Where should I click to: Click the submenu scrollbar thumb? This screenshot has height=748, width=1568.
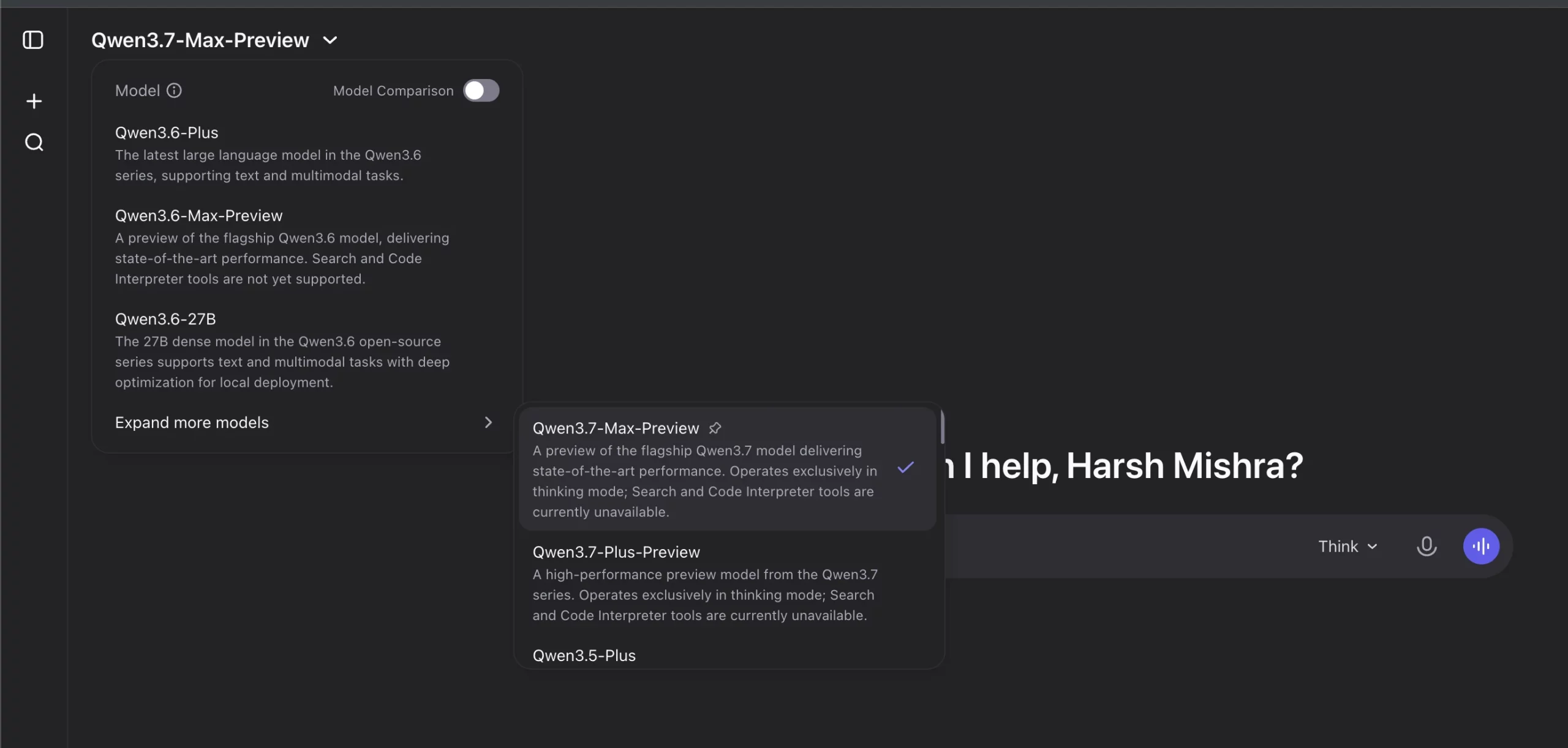(x=942, y=427)
